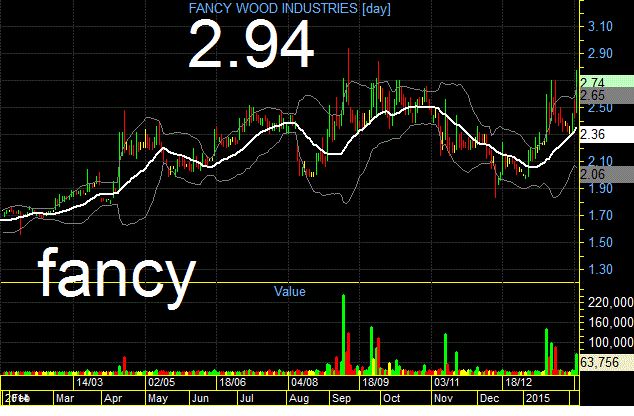Image resolution: width=634 pixels, height=416 pixels.
Task: Select the 1.90 price axis label
Action: click(600, 188)
